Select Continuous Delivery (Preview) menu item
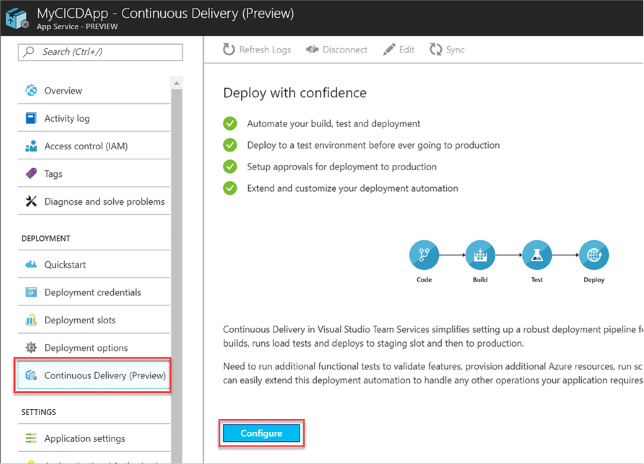The image size is (644, 464). tap(93, 375)
